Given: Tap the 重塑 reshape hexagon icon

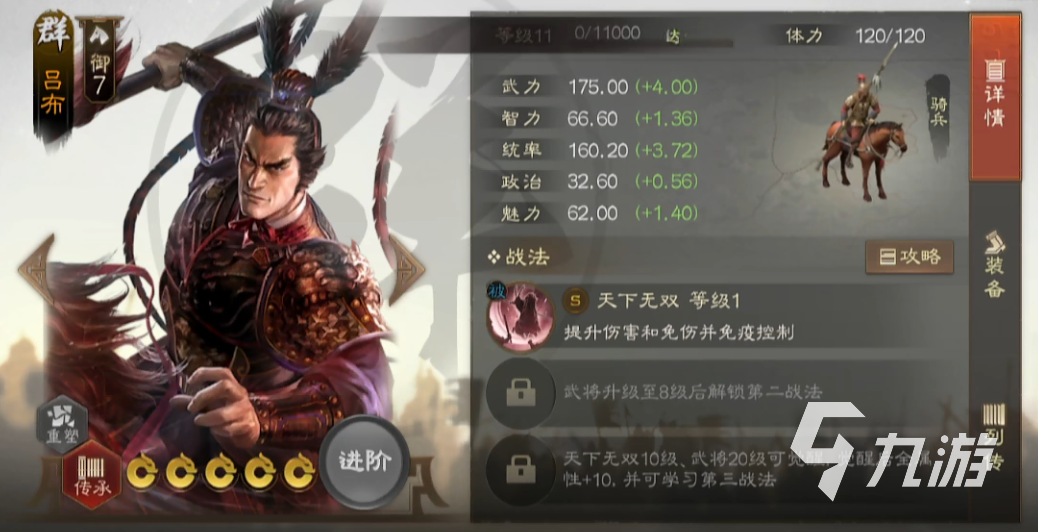Looking at the screenshot, I should coord(62,424).
